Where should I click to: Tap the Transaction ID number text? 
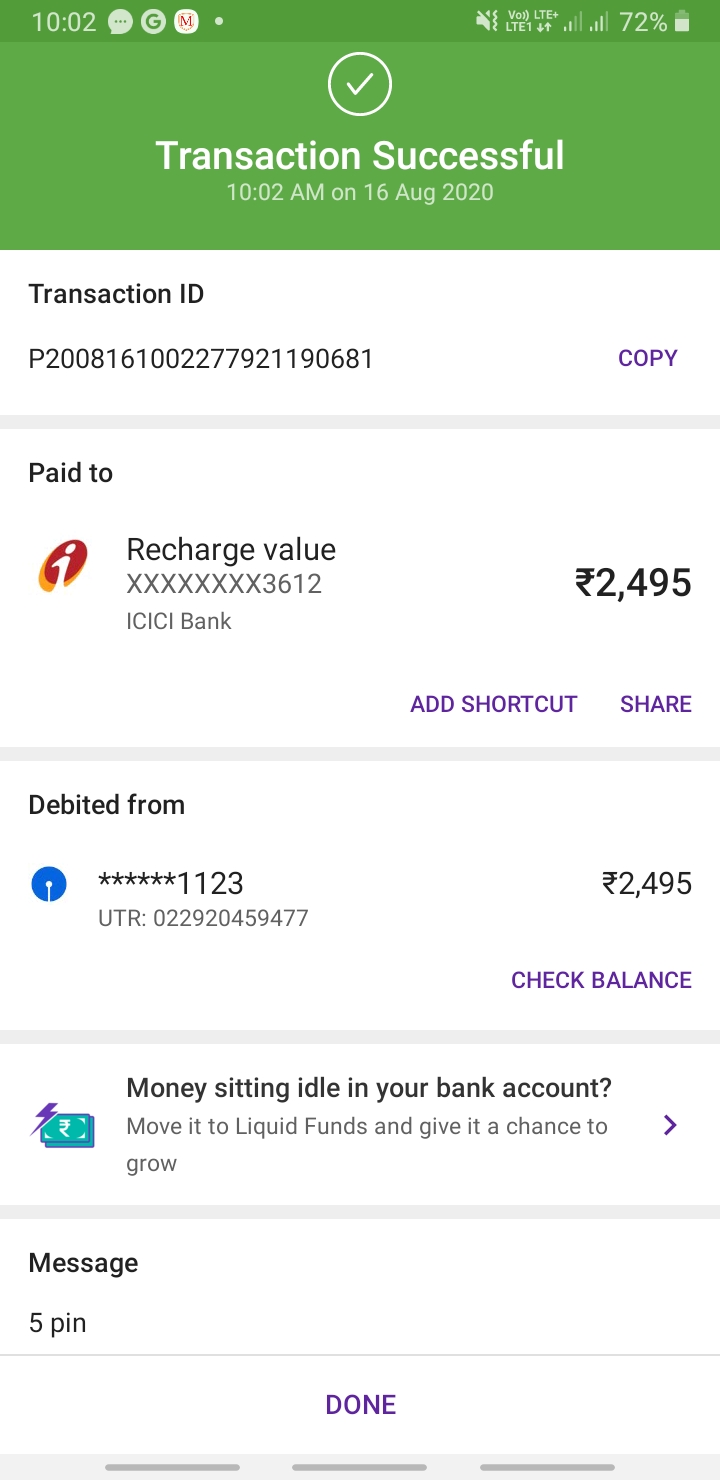(201, 359)
